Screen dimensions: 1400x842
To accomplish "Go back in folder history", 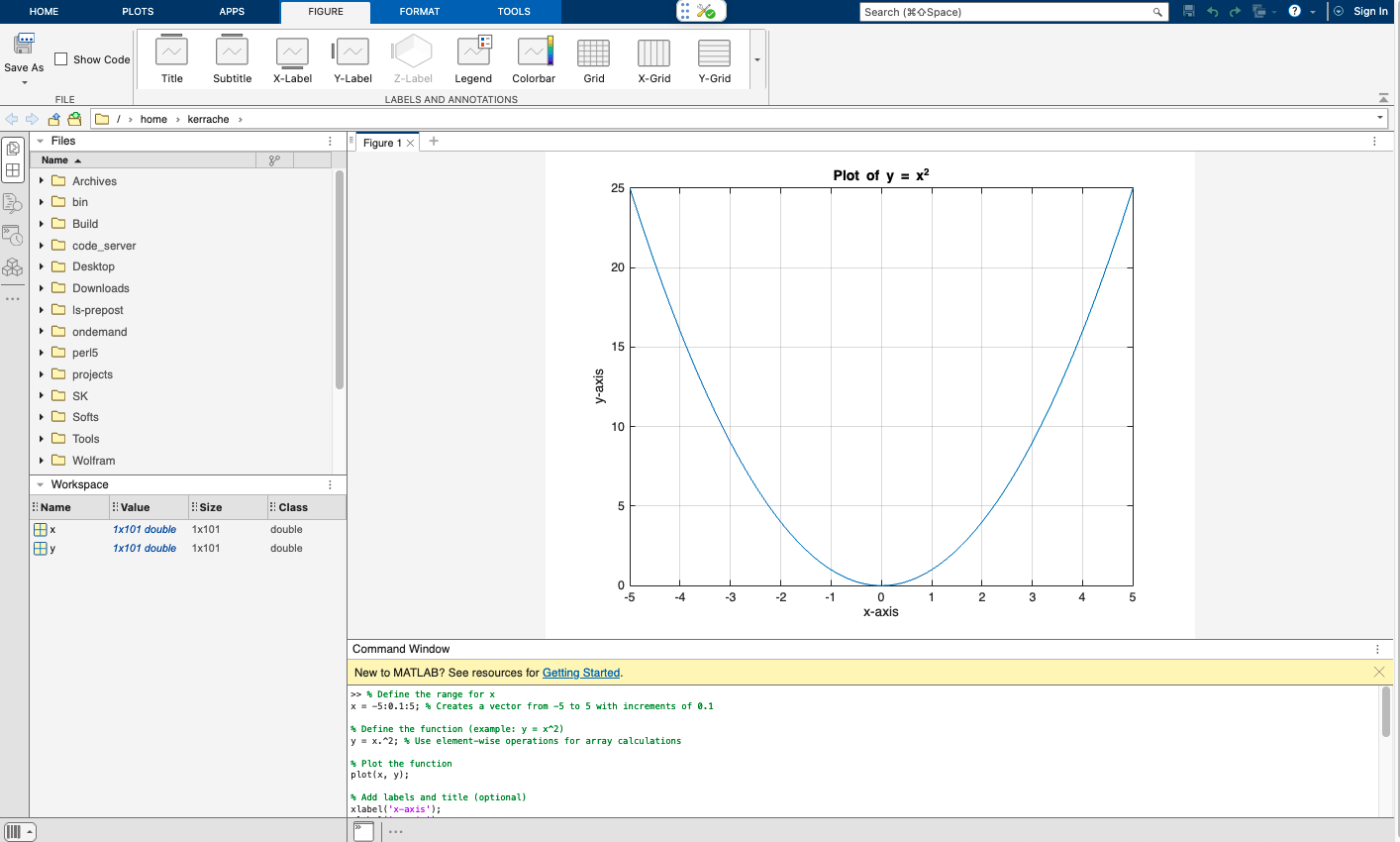I will tap(12, 119).
